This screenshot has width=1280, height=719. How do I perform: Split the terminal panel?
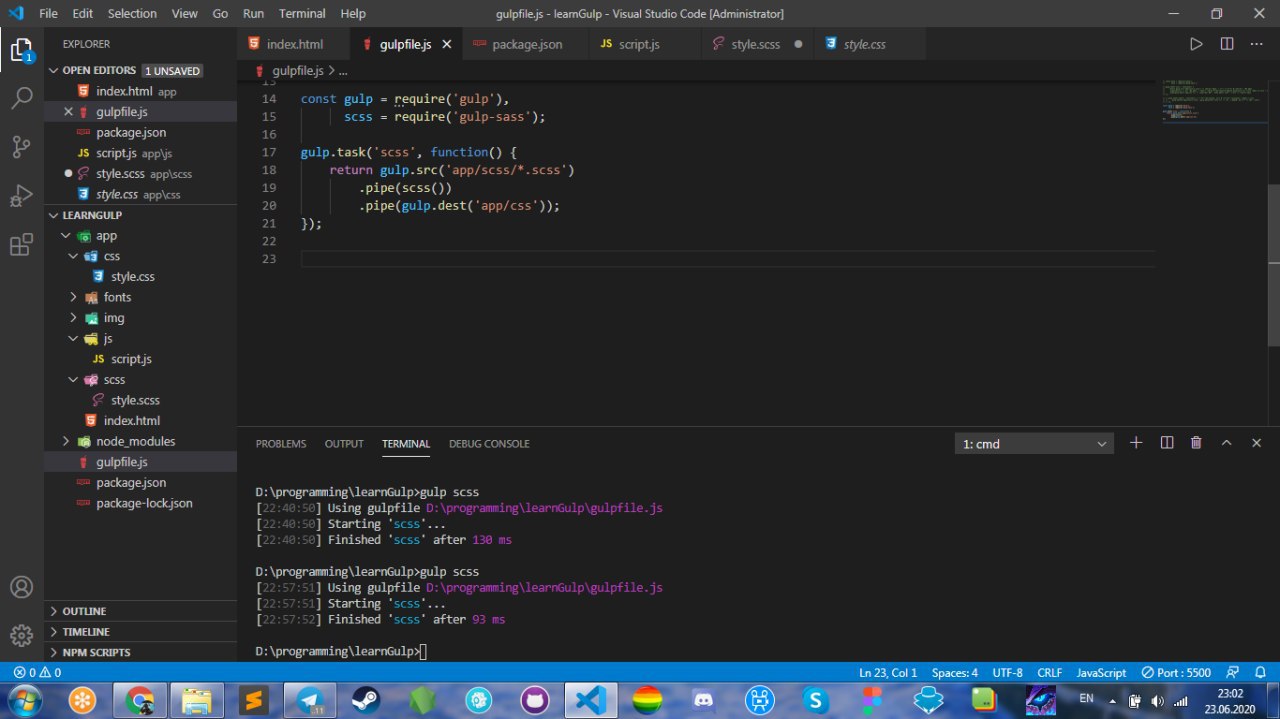click(x=1166, y=443)
